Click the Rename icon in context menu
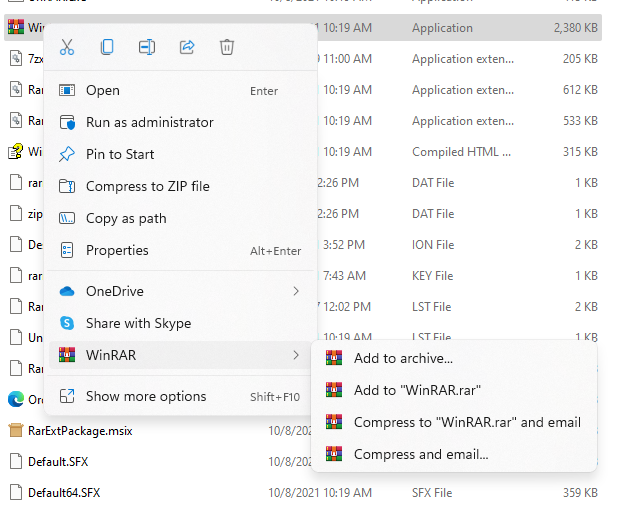Screen dimensions: 618x514 tap(147, 47)
